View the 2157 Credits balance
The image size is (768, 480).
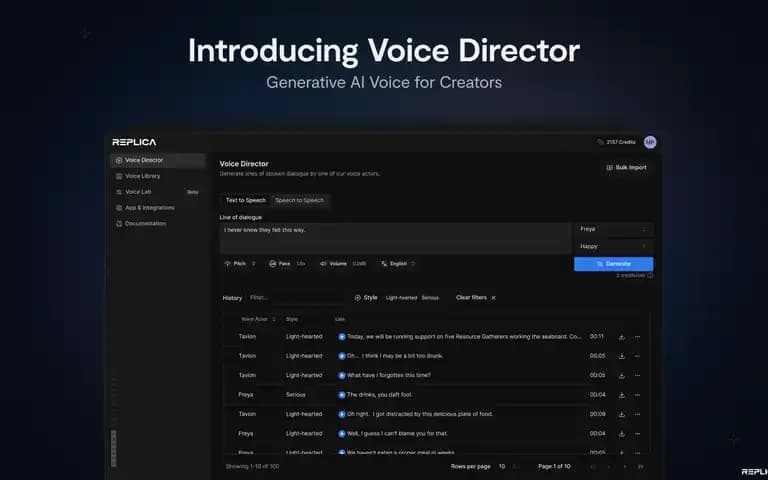tap(616, 142)
